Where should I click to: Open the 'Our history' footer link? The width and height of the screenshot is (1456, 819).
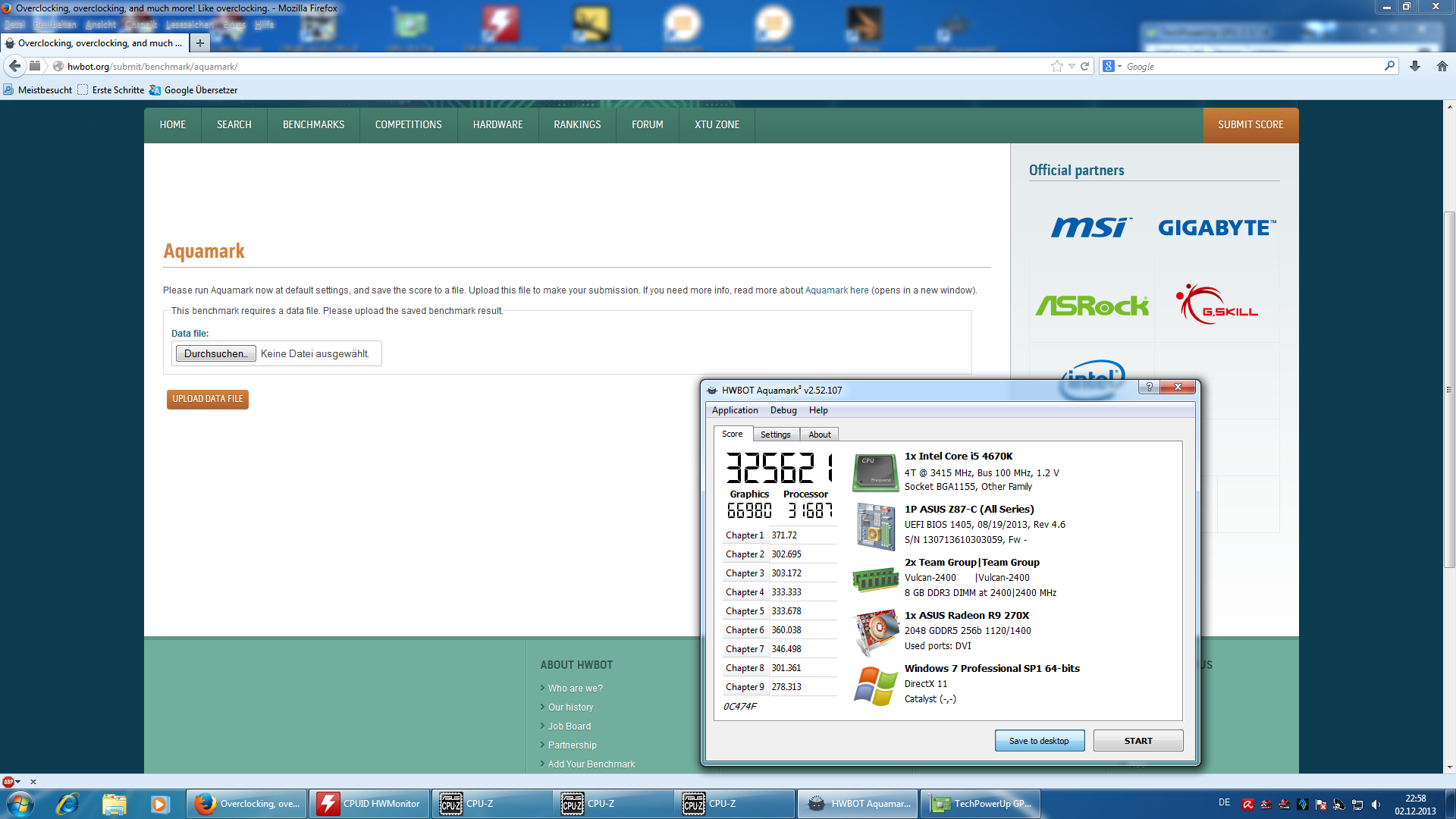[x=570, y=708]
